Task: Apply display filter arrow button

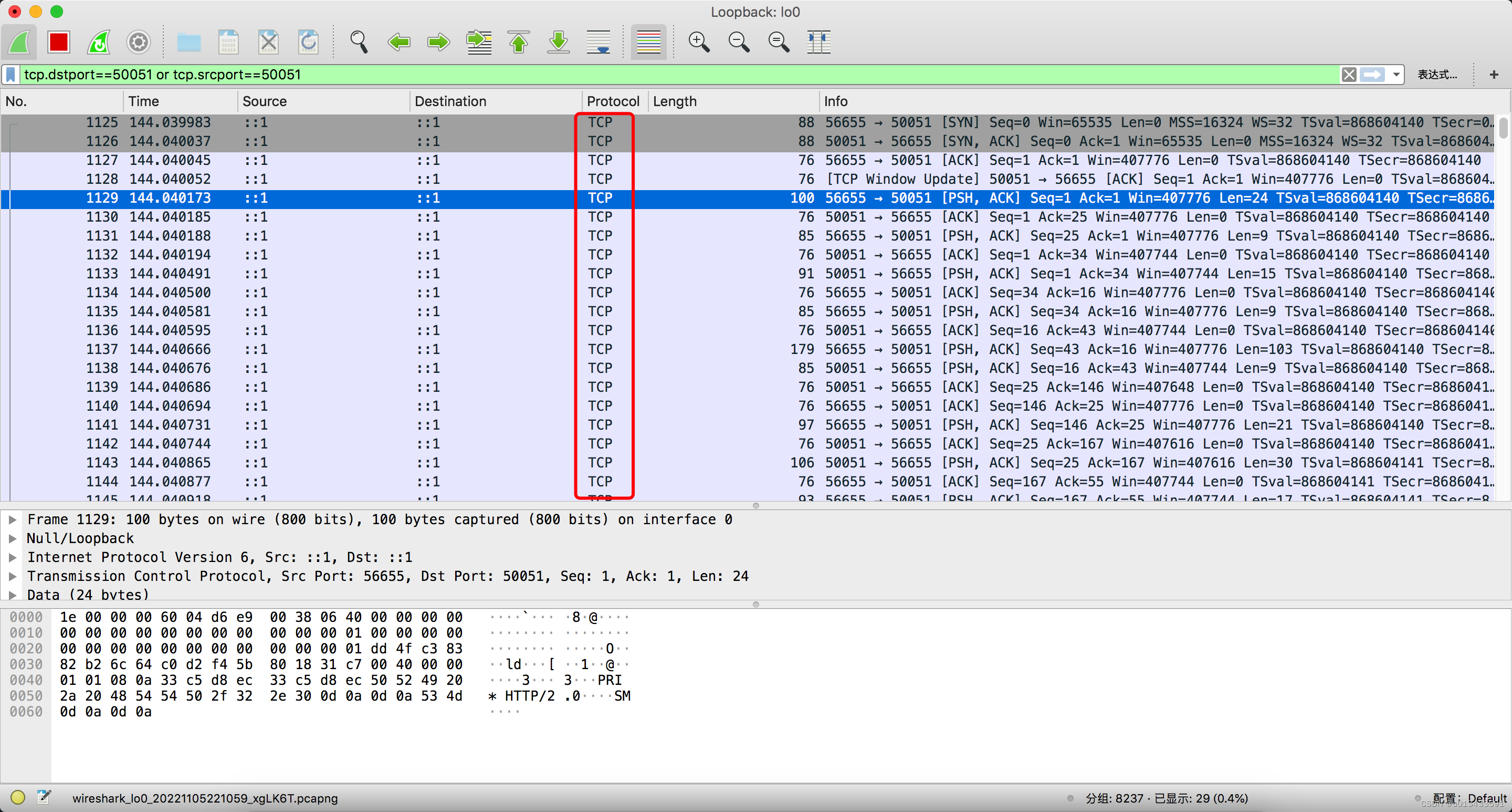Action: point(1372,75)
